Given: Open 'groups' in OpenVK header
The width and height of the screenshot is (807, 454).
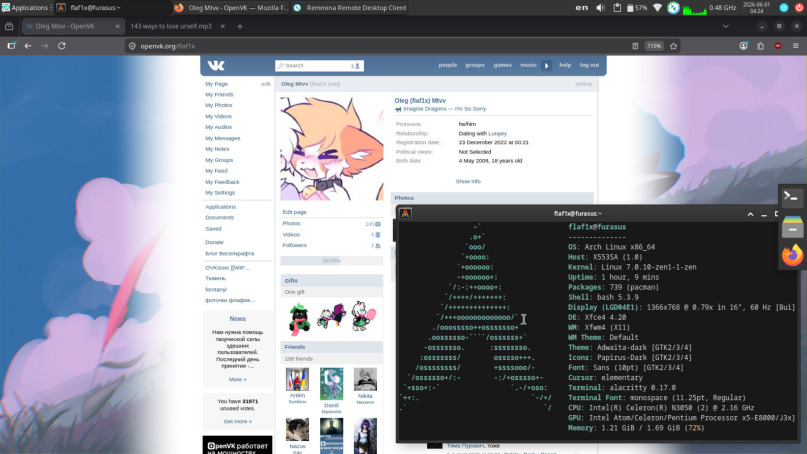Looking at the screenshot, I should [x=475, y=65].
